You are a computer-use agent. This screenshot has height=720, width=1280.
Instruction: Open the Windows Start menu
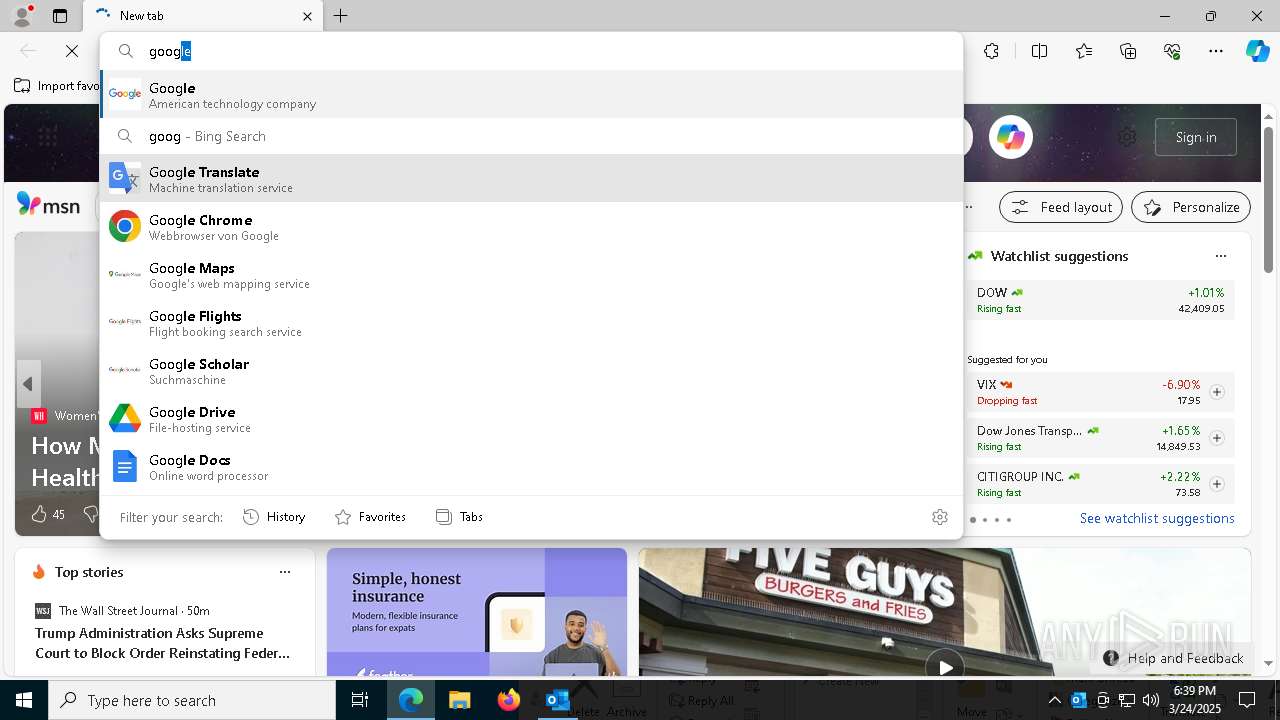click(x=24, y=700)
